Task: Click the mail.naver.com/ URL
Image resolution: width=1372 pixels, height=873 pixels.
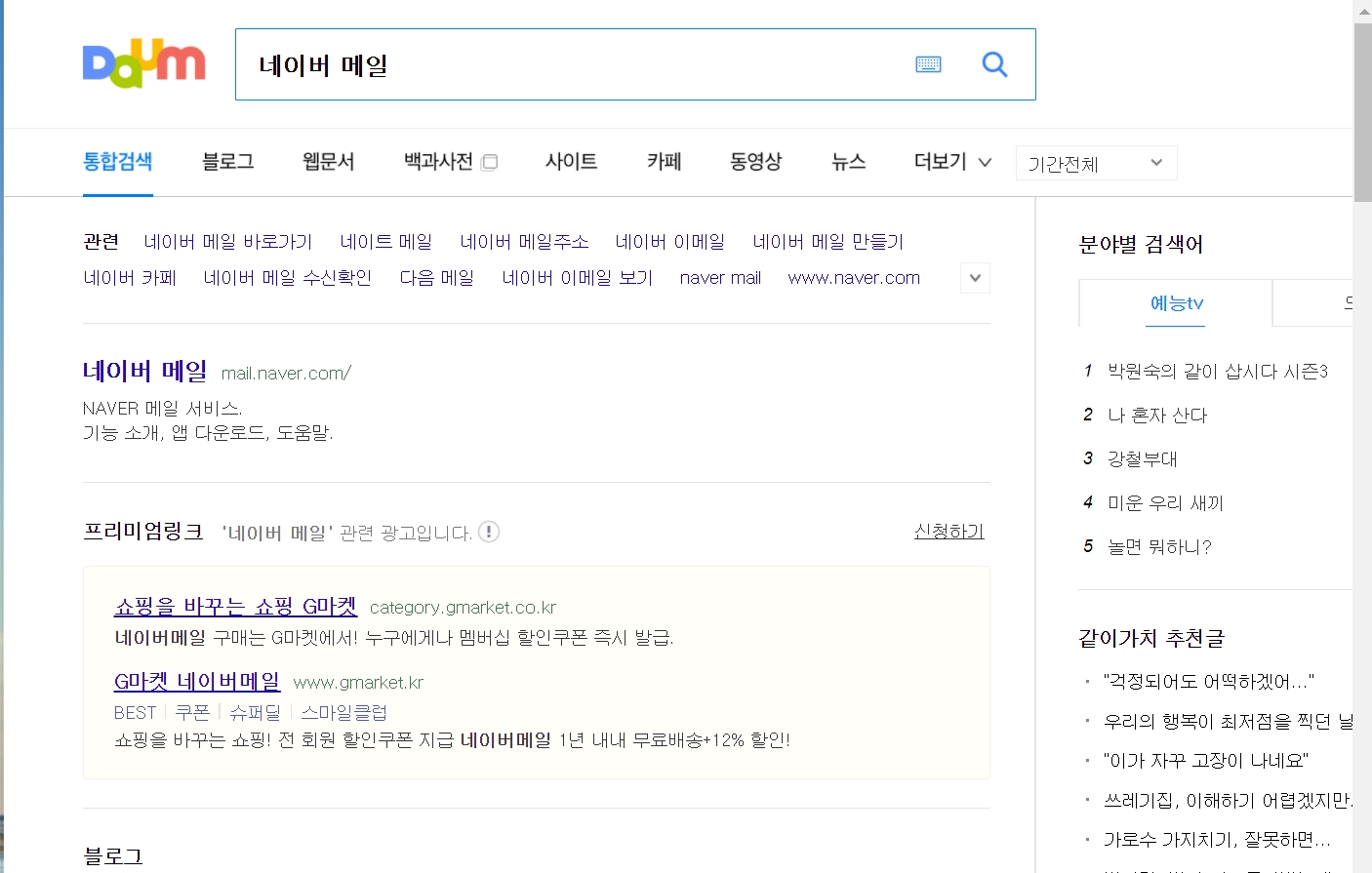Action: coord(286,373)
